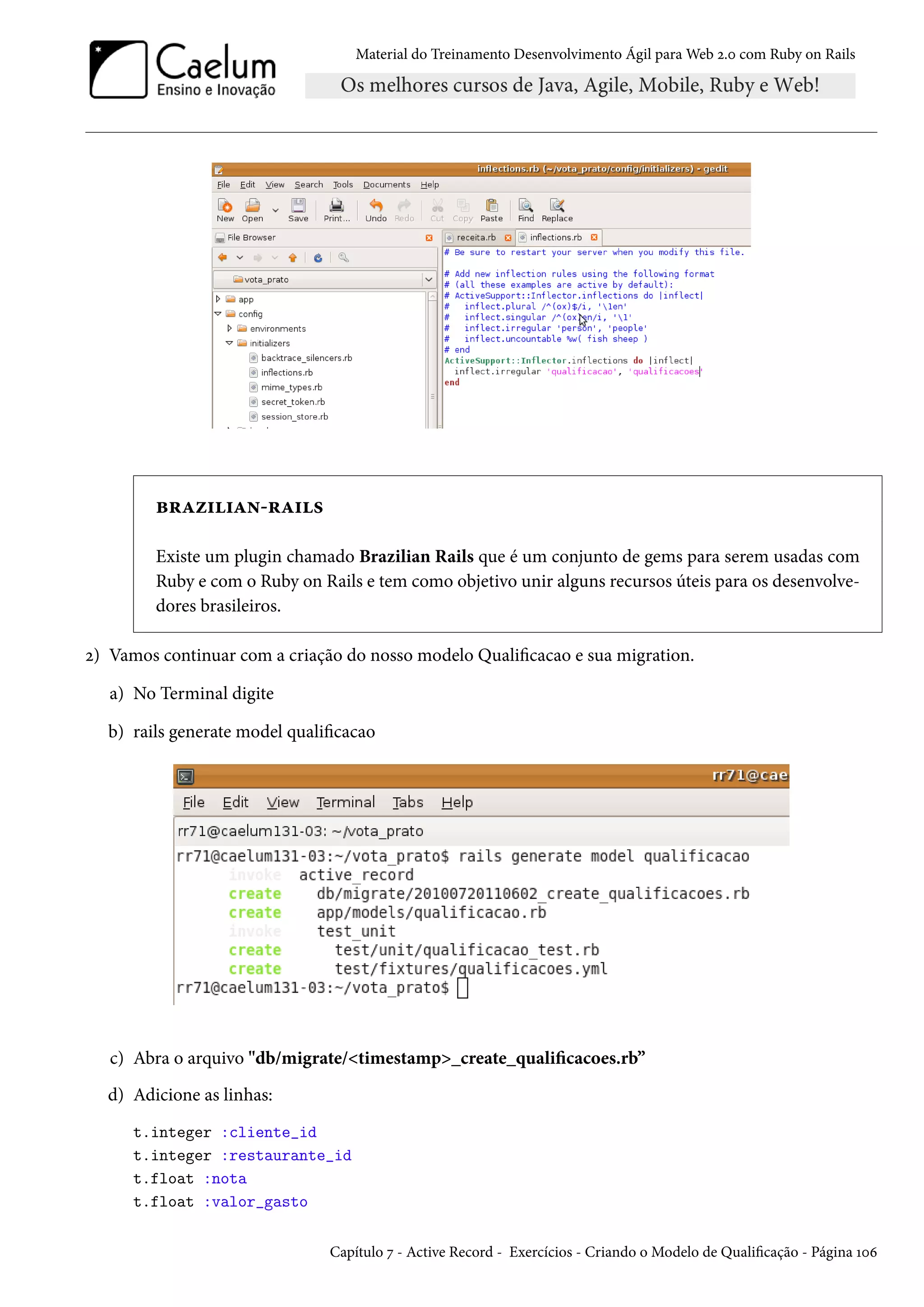The width and height of the screenshot is (924, 1307).
Task: Click the refresh view icon in File Browser
Action: [x=318, y=258]
